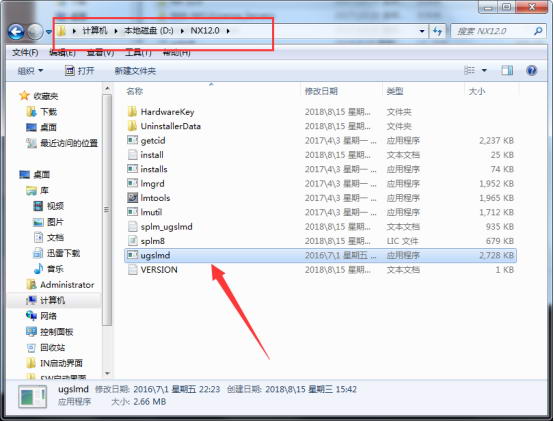Screen dimensions: 554x422
Task: Select 计算机 in the navigation pane
Action: click(46, 300)
